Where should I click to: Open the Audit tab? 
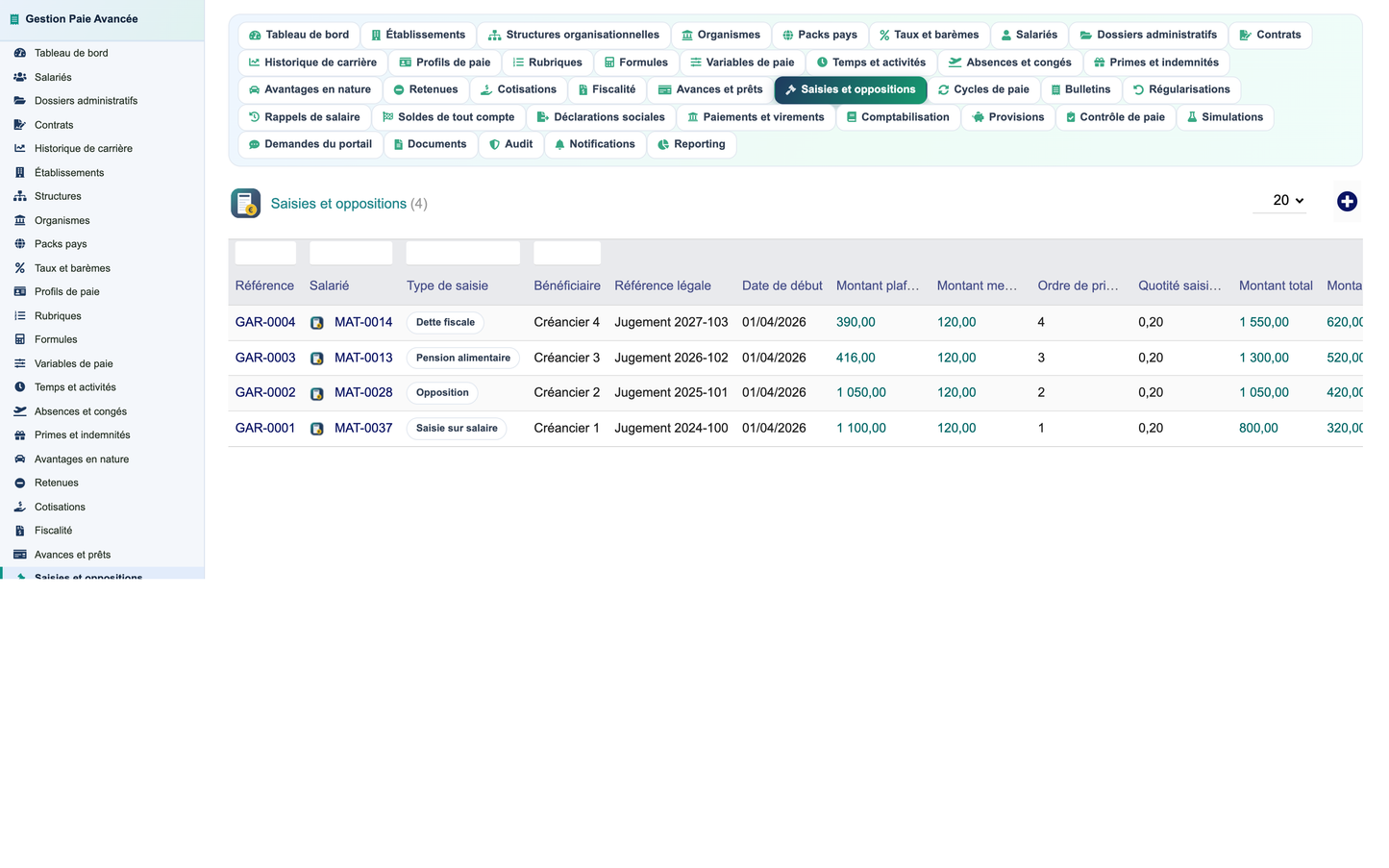(510, 144)
